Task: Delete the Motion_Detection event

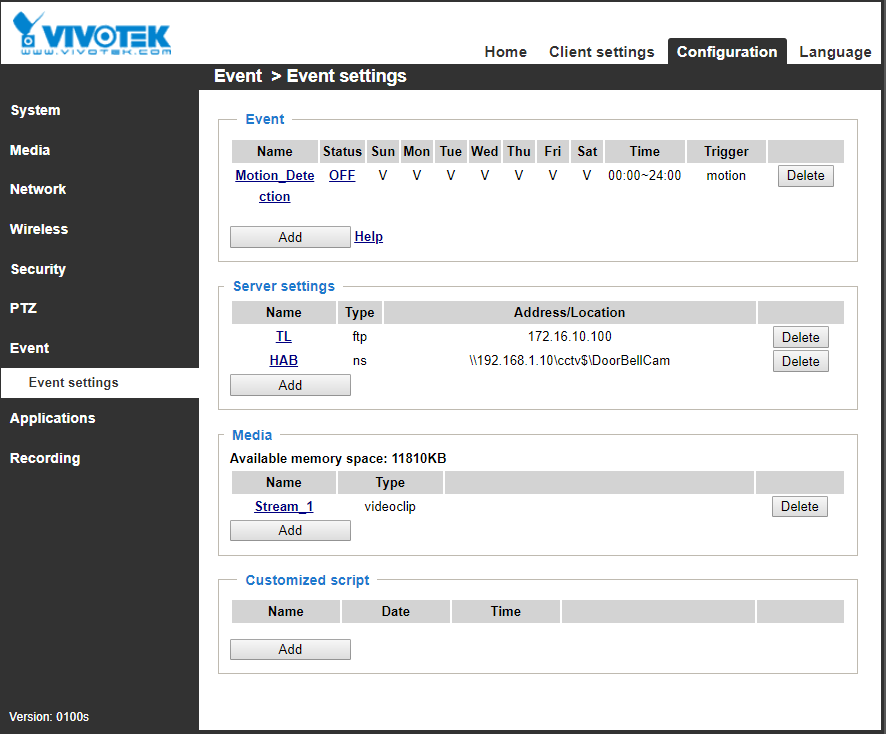Action: (805, 176)
